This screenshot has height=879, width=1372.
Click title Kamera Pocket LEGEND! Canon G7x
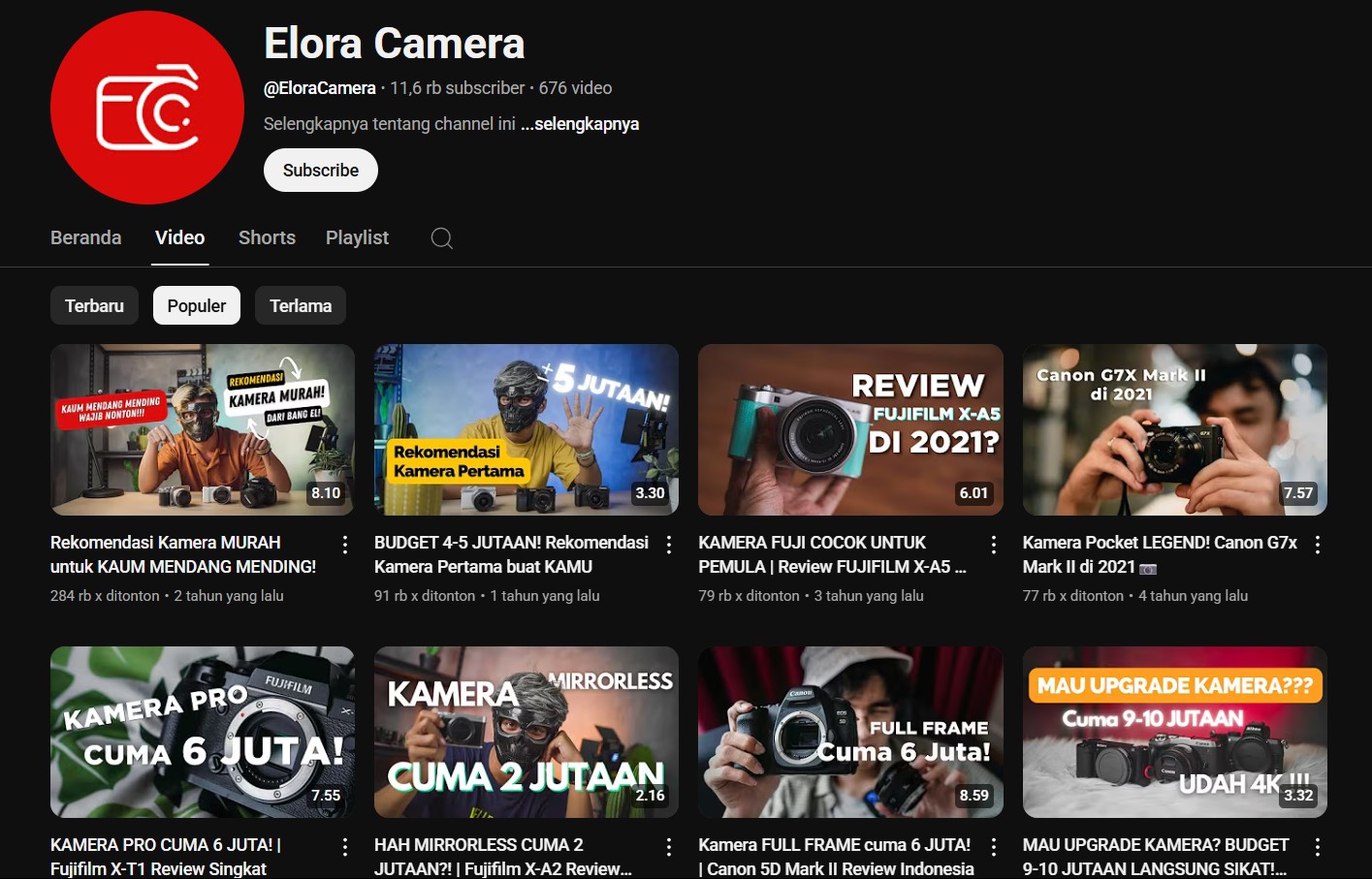(x=1160, y=554)
